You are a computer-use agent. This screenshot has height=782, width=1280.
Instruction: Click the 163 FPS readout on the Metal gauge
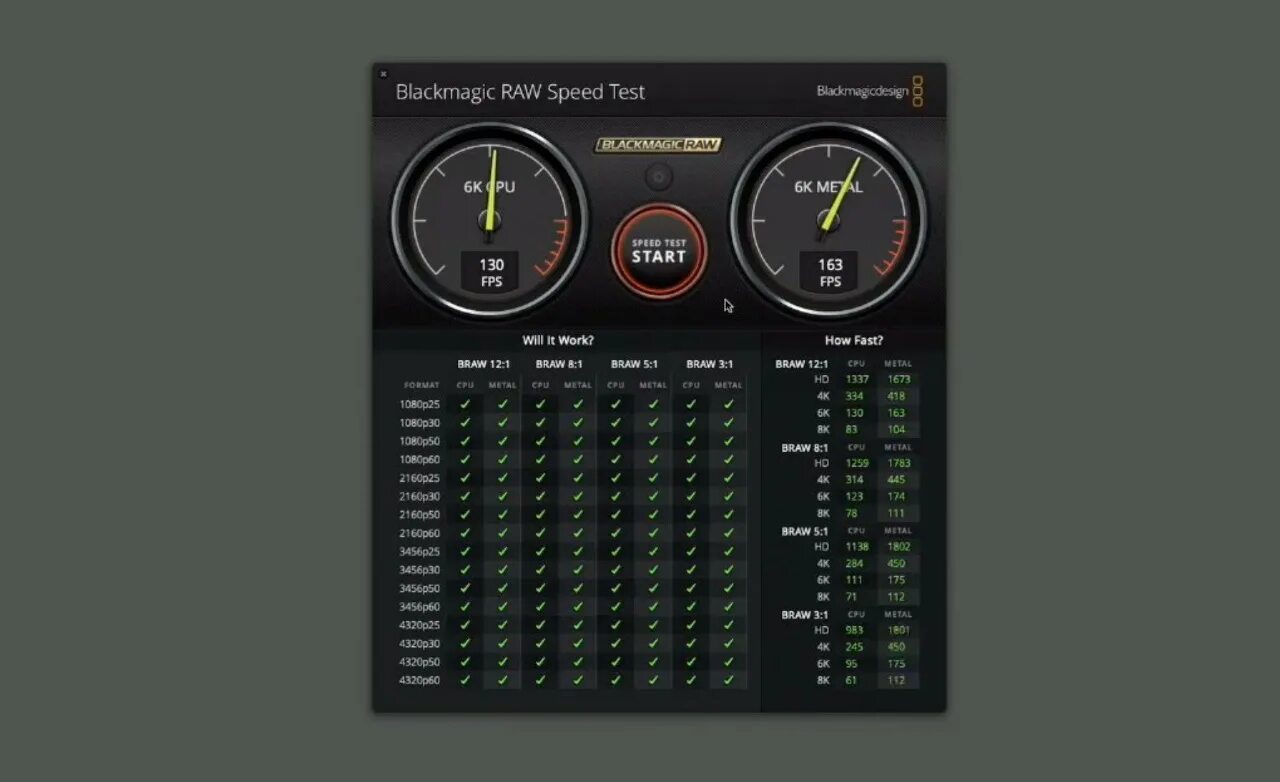[x=829, y=272]
